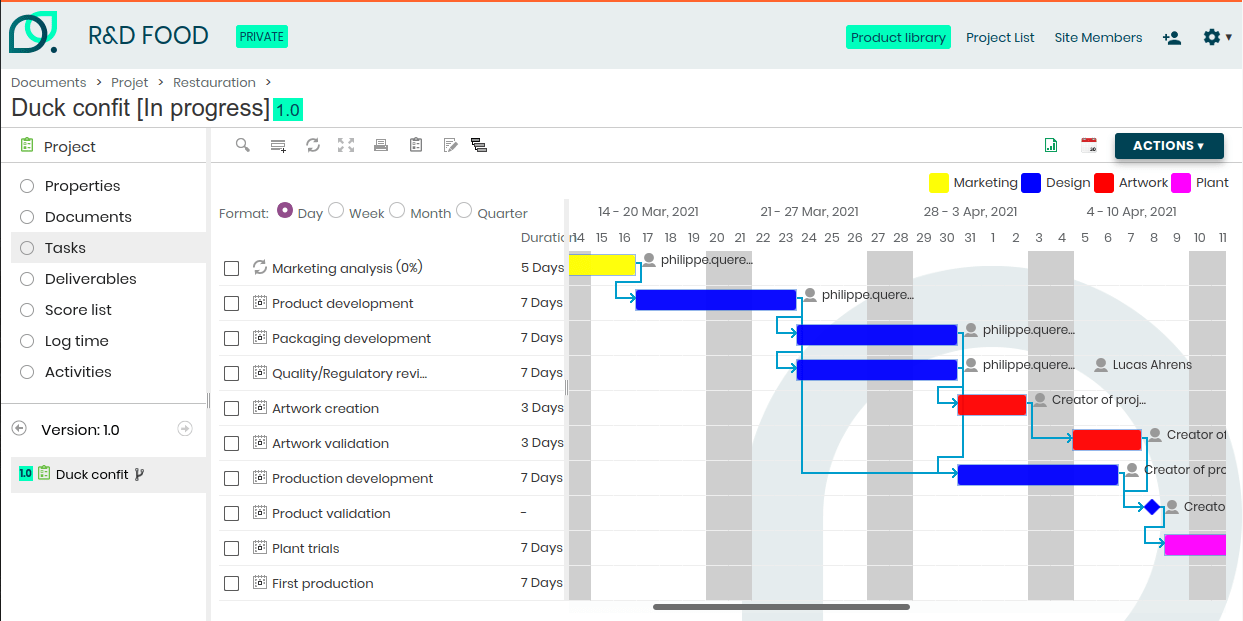The height and width of the screenshot is (621, 1243).
Task: Open fullscreen view with the expand arrows icon
Action: [346, 145]
